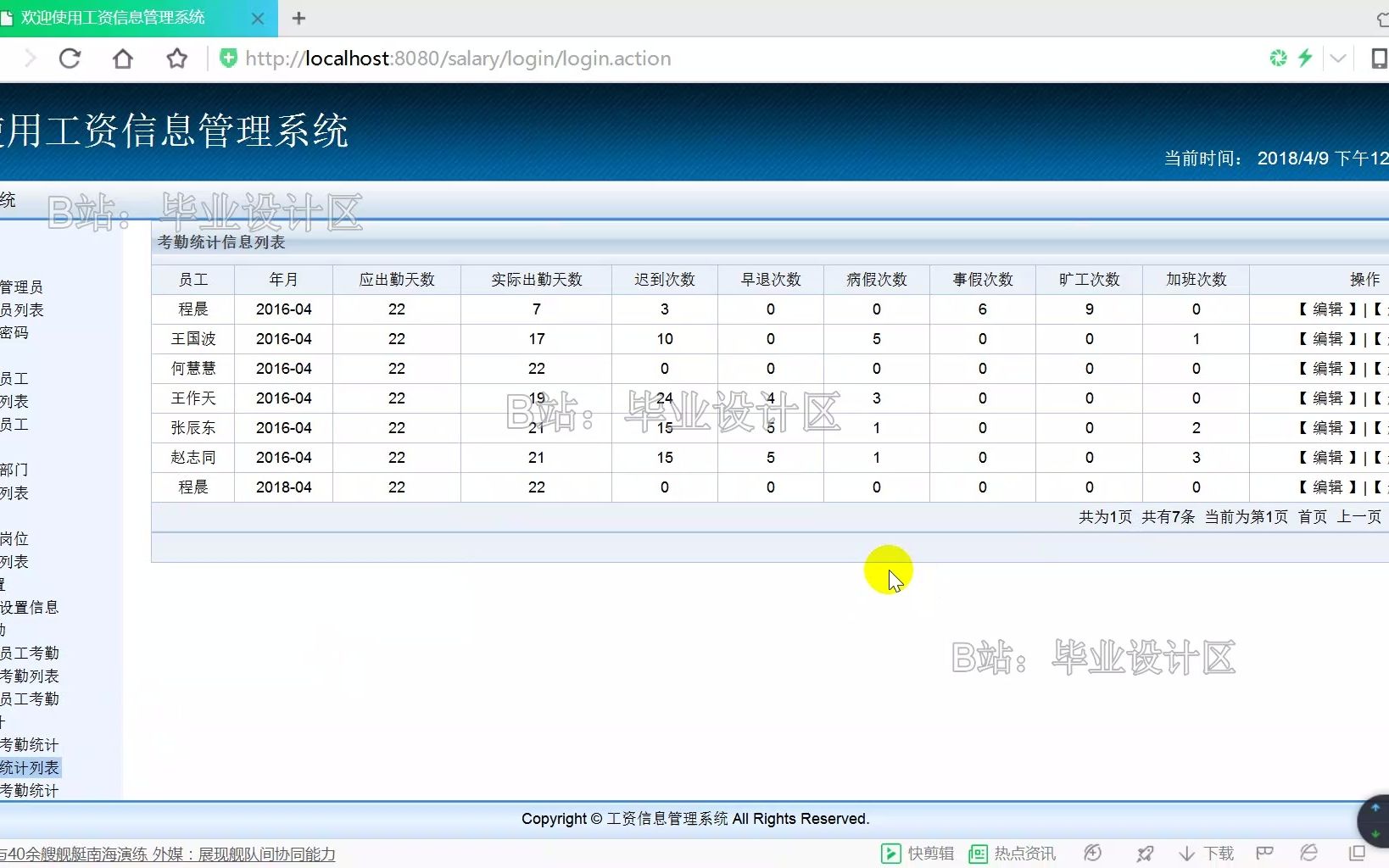Click the rocket accelerator icon in status bar
Screen dimensions: 1389x868
[1145, 854]
